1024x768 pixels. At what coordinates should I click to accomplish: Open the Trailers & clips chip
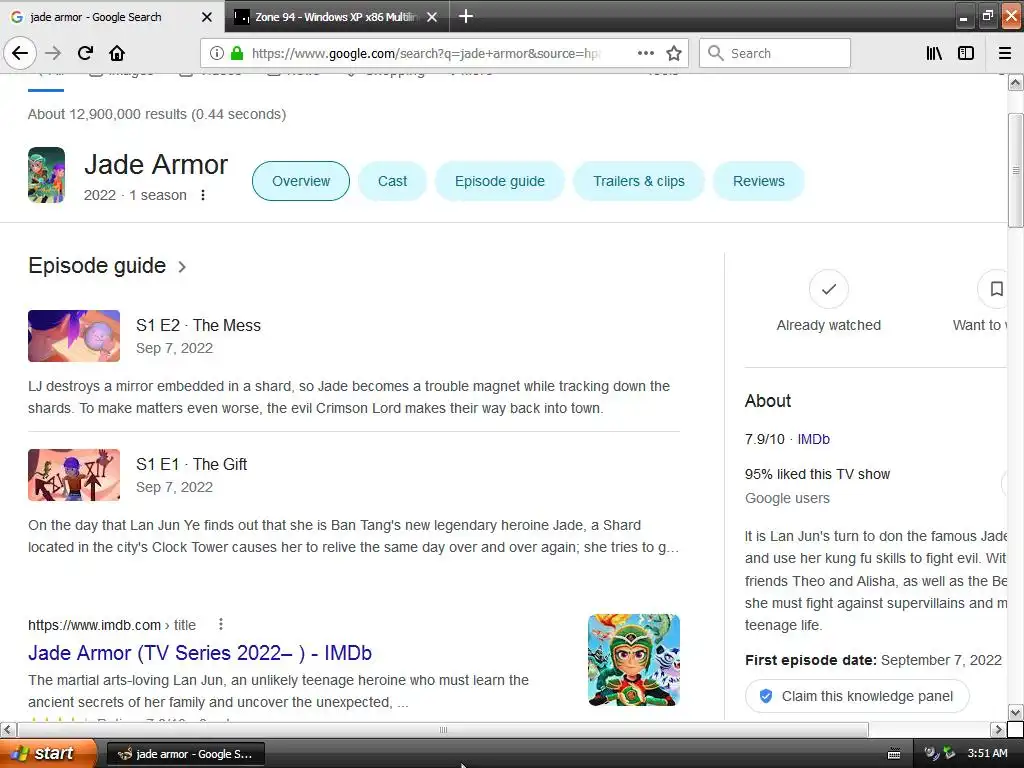[639, 181]
